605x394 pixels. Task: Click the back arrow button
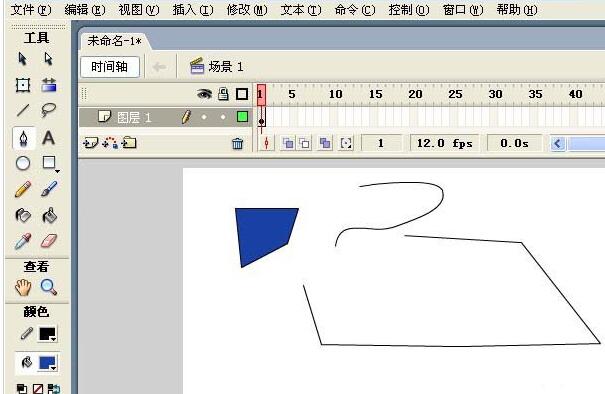click(x=159, y=67)
